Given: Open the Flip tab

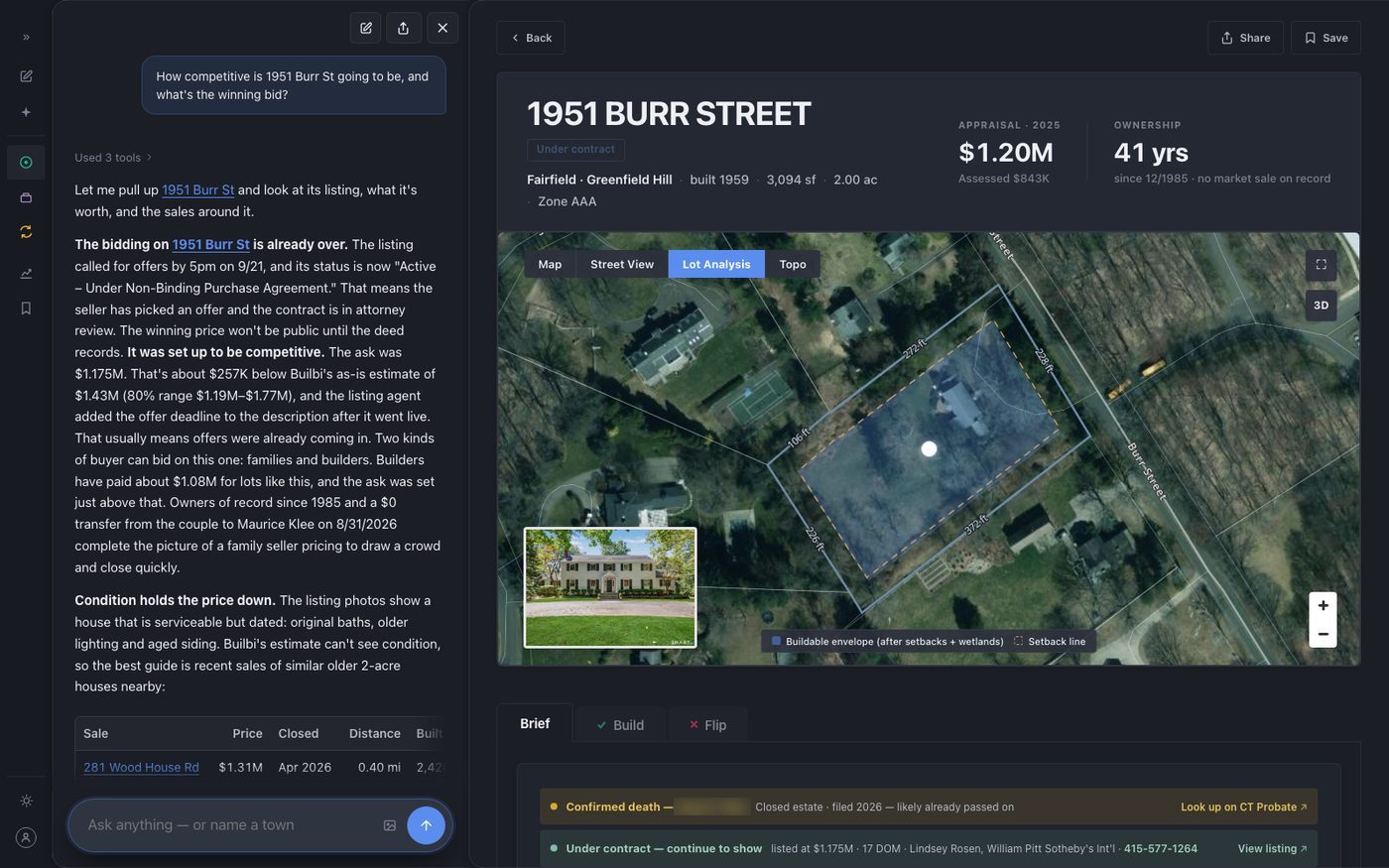Looking at the screenshot, I should [708, 725].
